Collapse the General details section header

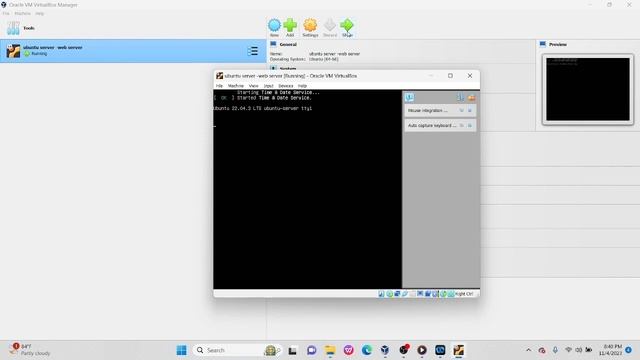288,44
